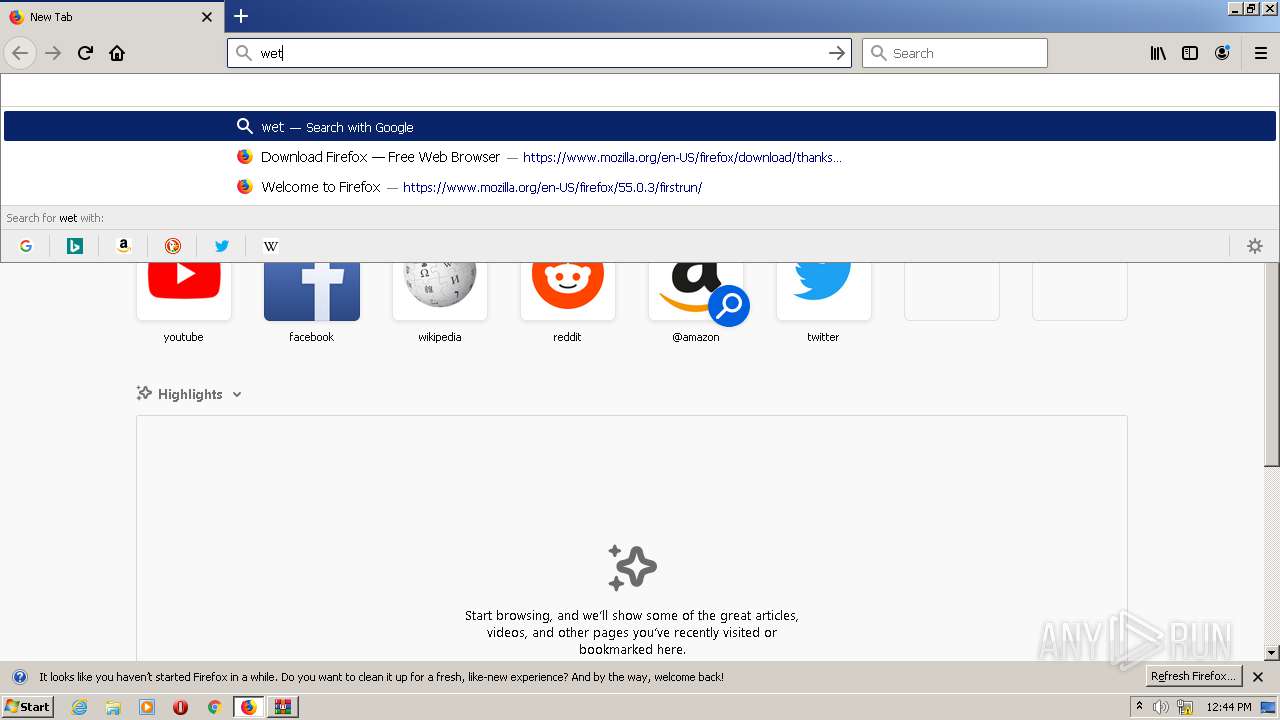Viewport: 1280px width, 720px height.
Task: Open the home page icon
Action: tap(117, 53)
